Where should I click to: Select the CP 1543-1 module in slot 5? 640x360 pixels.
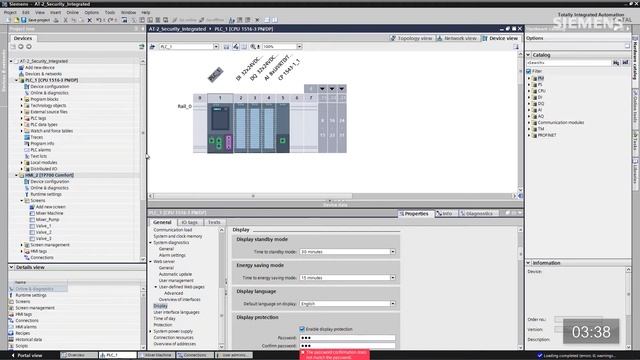282,128
